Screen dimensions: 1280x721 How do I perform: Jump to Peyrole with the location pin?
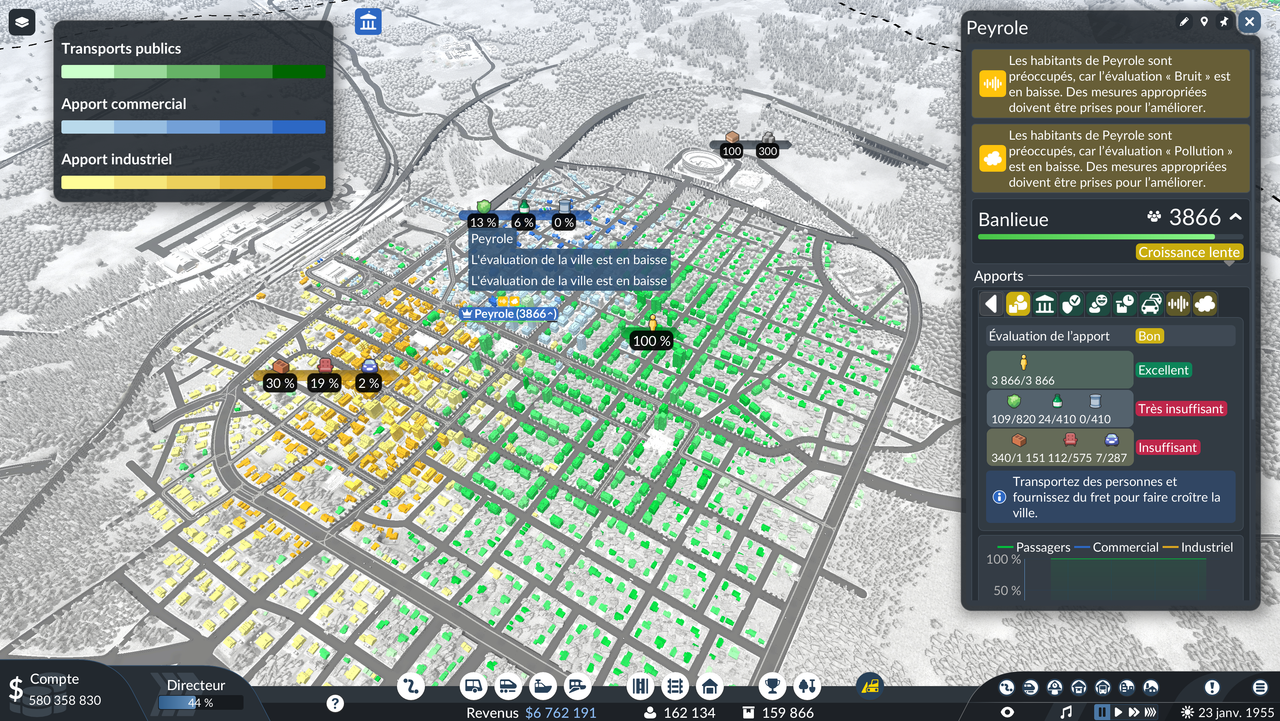(1204, 22)
